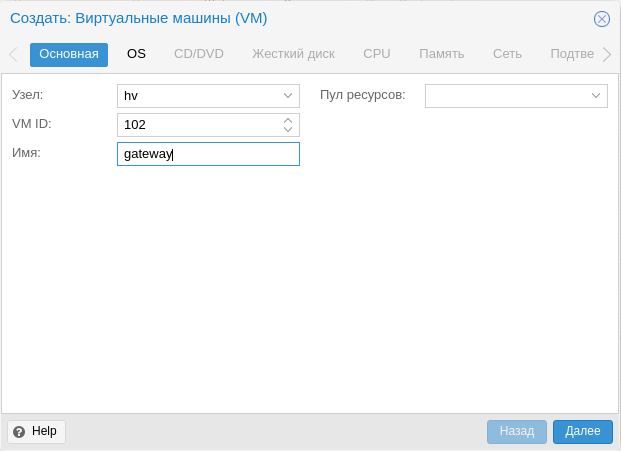Go to the Жесткий диск tab
Image resolution: width=621 pixels, height=451 pixels.
click(293, 54)
